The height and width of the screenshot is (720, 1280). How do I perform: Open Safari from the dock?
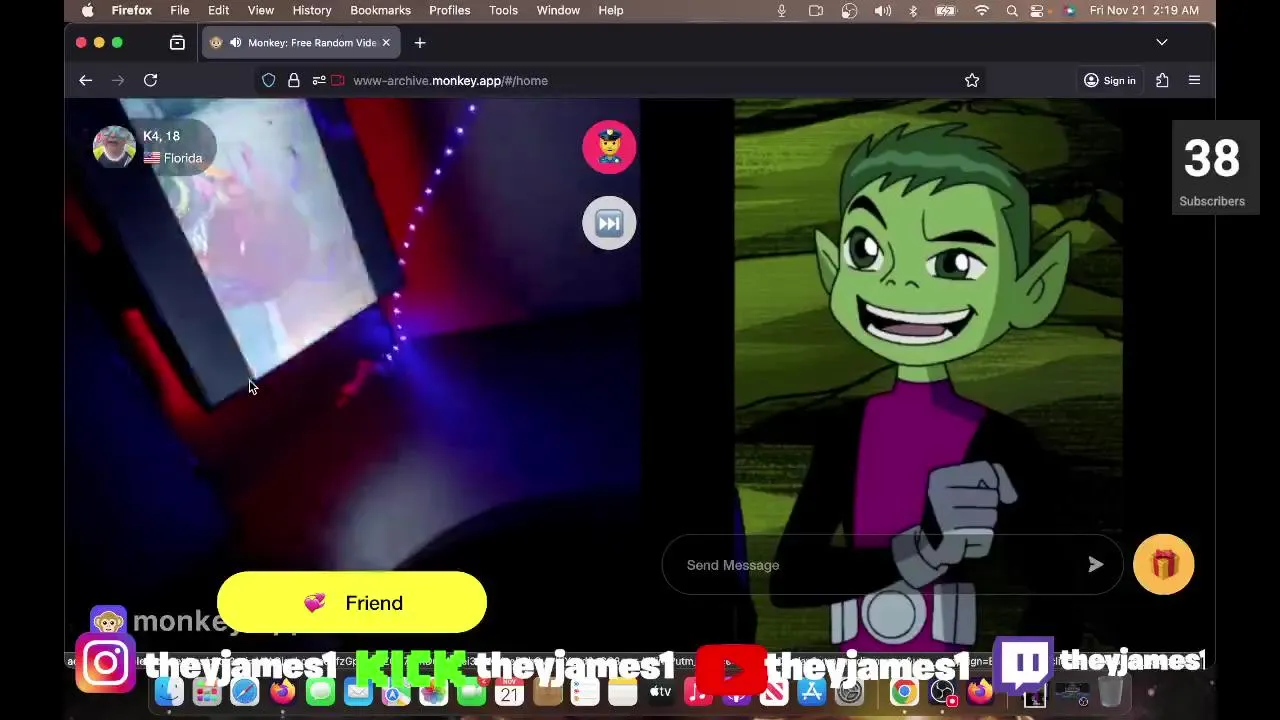(245, 691)
